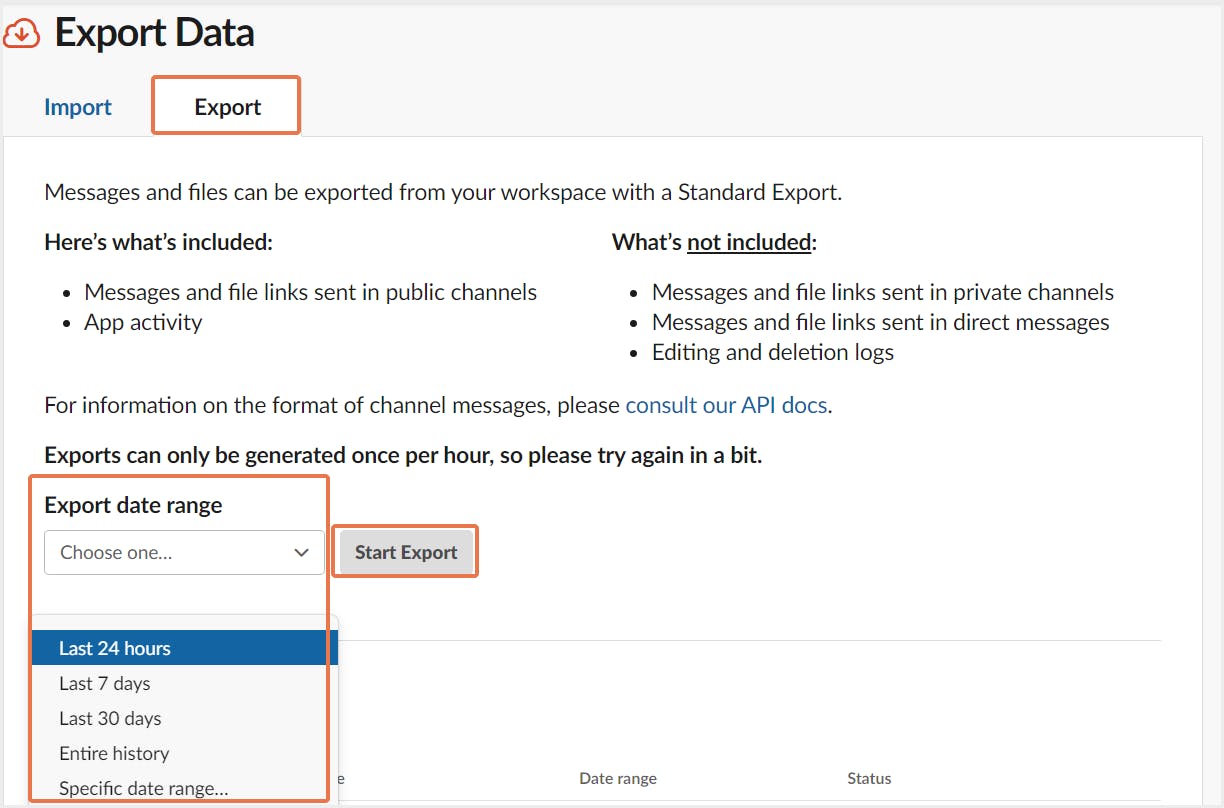The height and width of the screenshot is (808, 1224).
Task: Click the Status column header
Action: pyautogui.click(x=869, y=778)
